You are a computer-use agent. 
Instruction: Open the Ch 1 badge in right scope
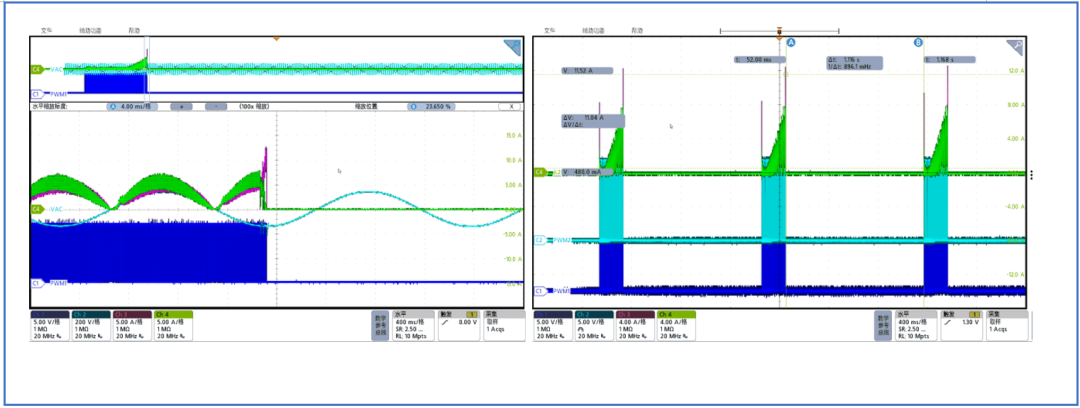coord(552,325)
